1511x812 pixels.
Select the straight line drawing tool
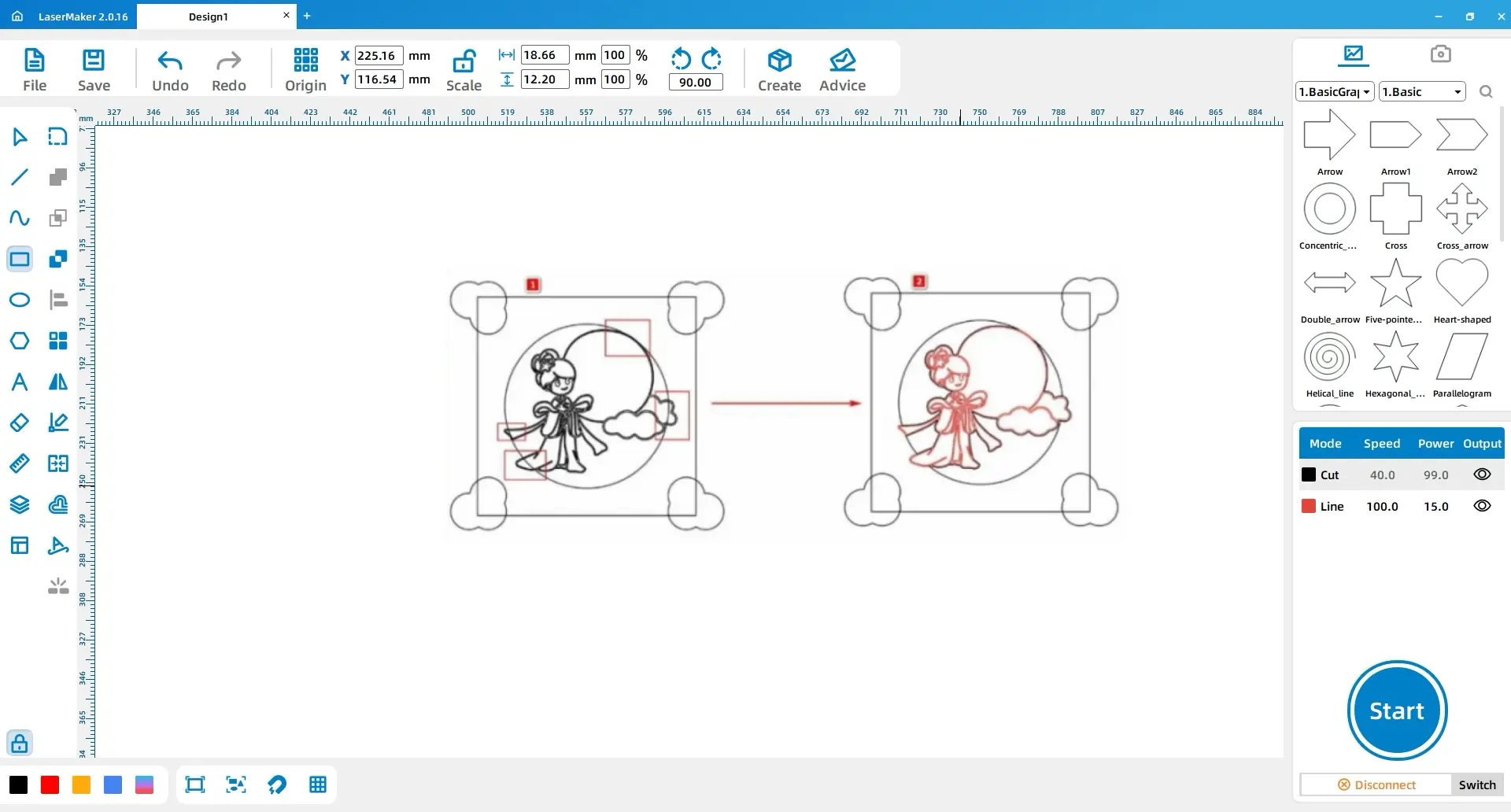pyautogui.click(x=20, y=177)
